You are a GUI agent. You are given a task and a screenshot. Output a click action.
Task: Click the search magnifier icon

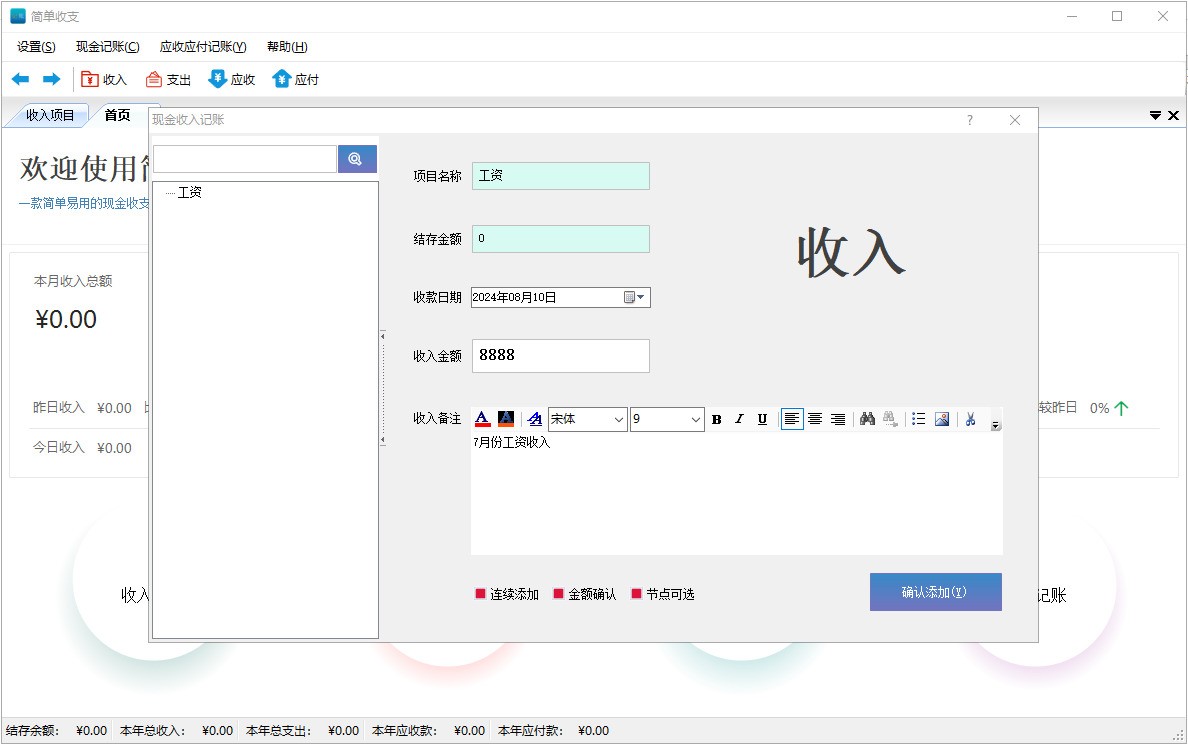(357, 158)
